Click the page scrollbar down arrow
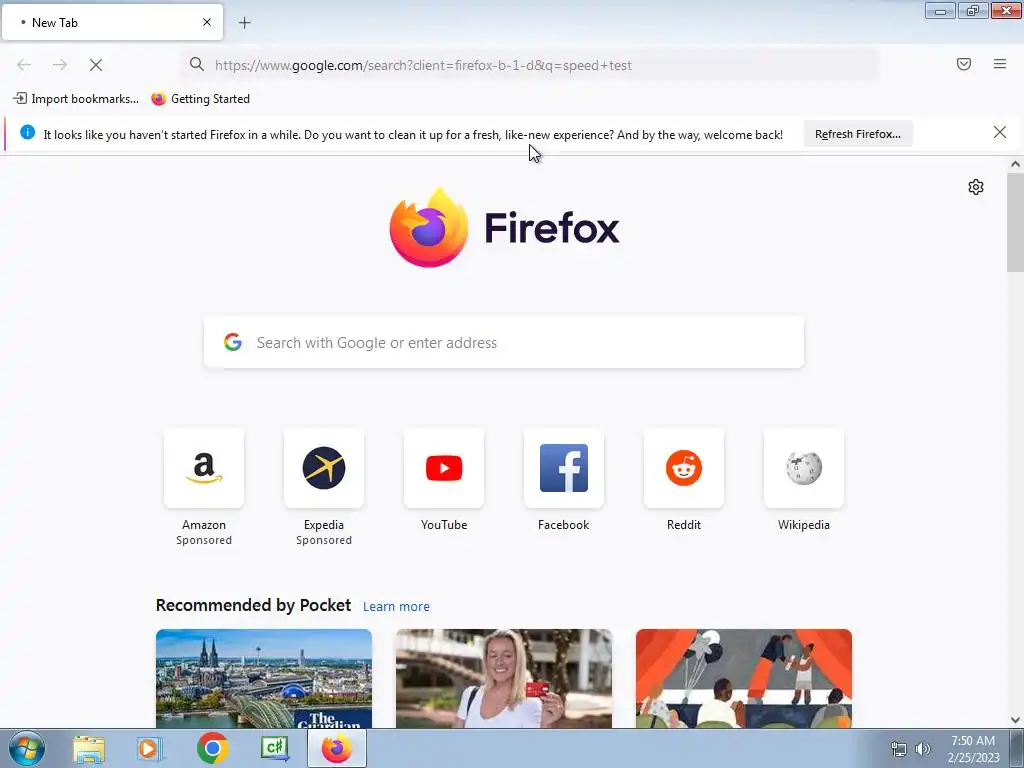The height and width of the screenshot is (768, 1024). [x=1015, y=720]
